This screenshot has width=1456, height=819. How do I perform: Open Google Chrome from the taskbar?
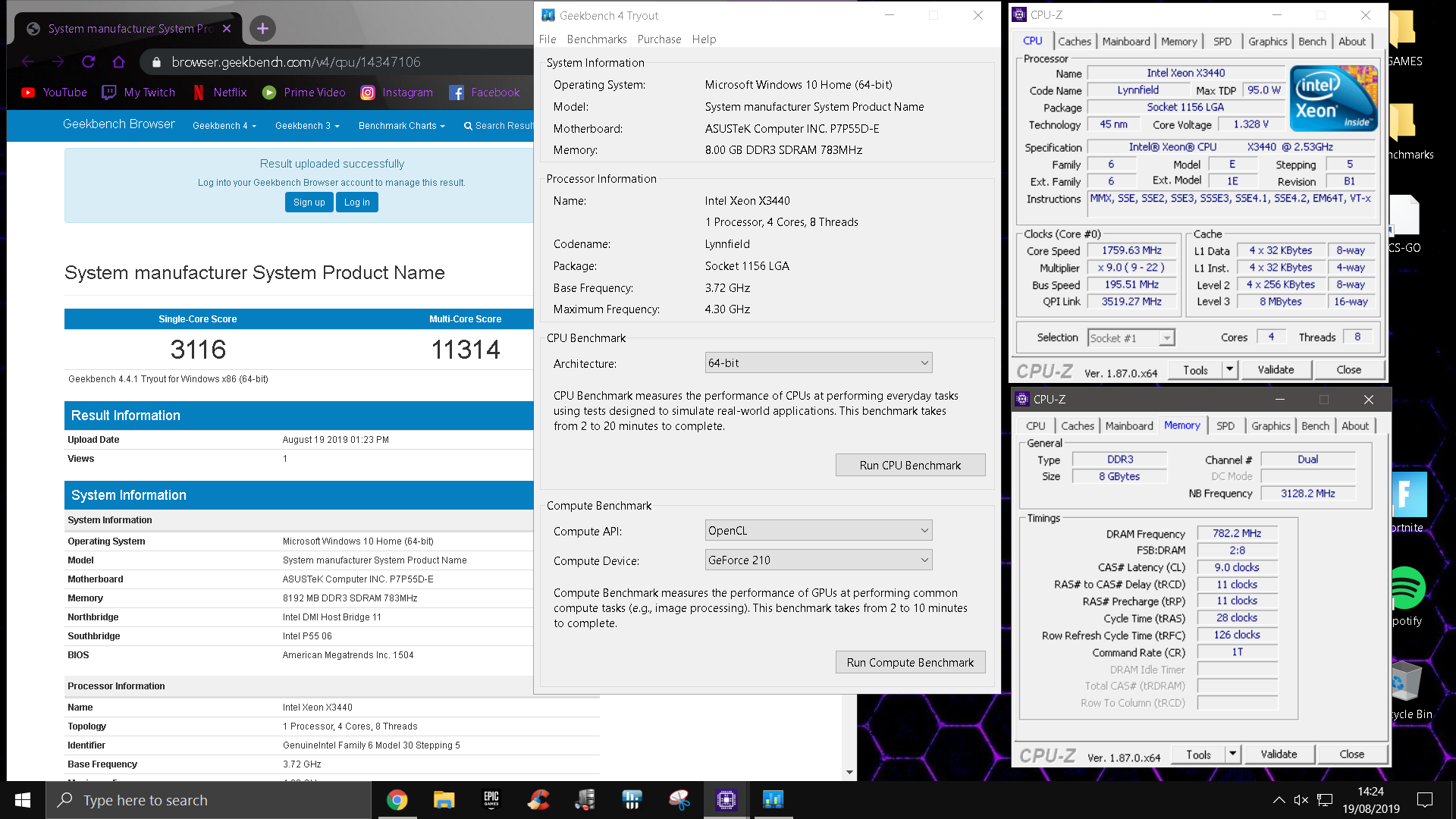(x=397, y=800)
